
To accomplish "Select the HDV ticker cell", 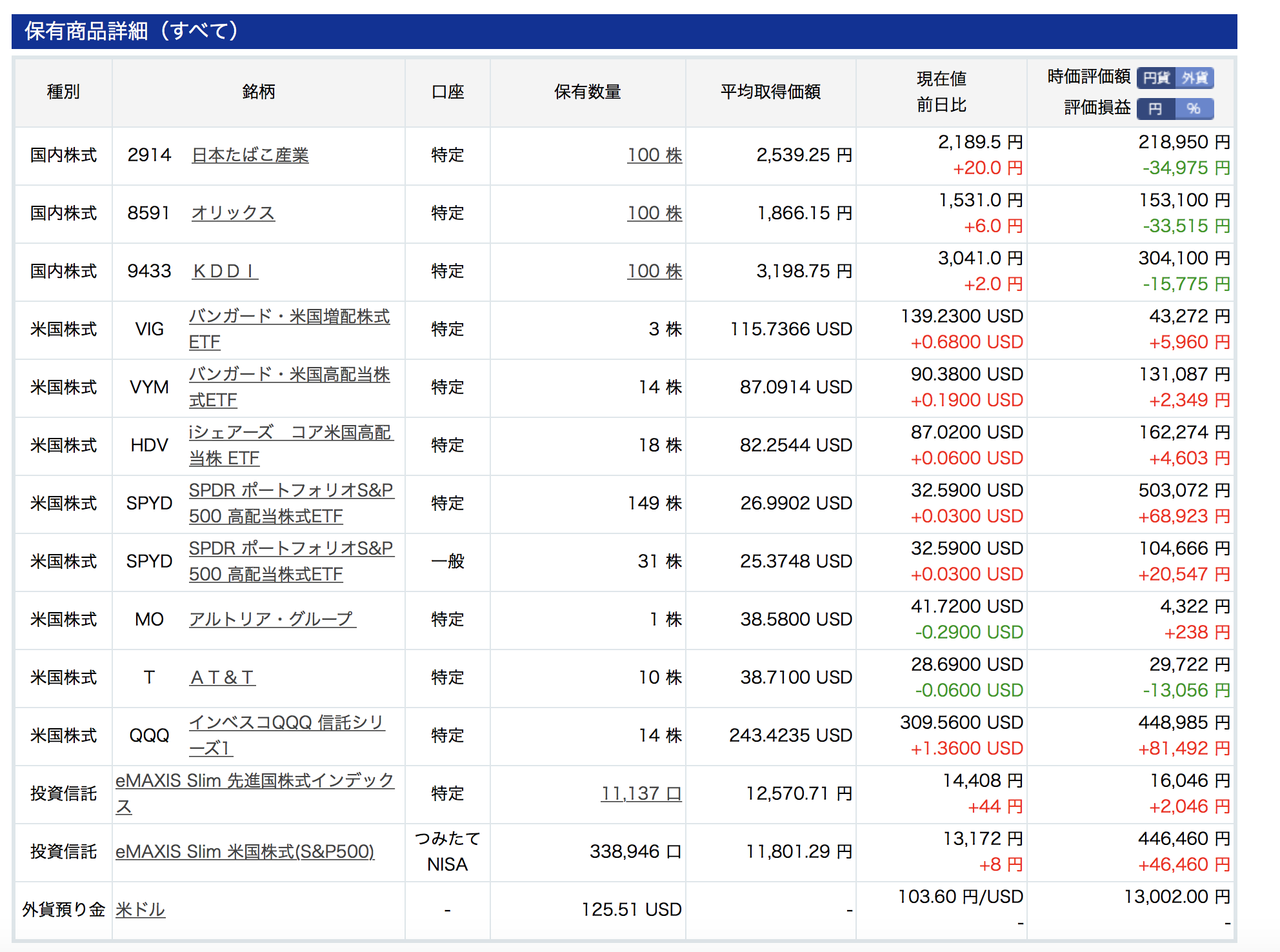I will (x=149, y=446).
